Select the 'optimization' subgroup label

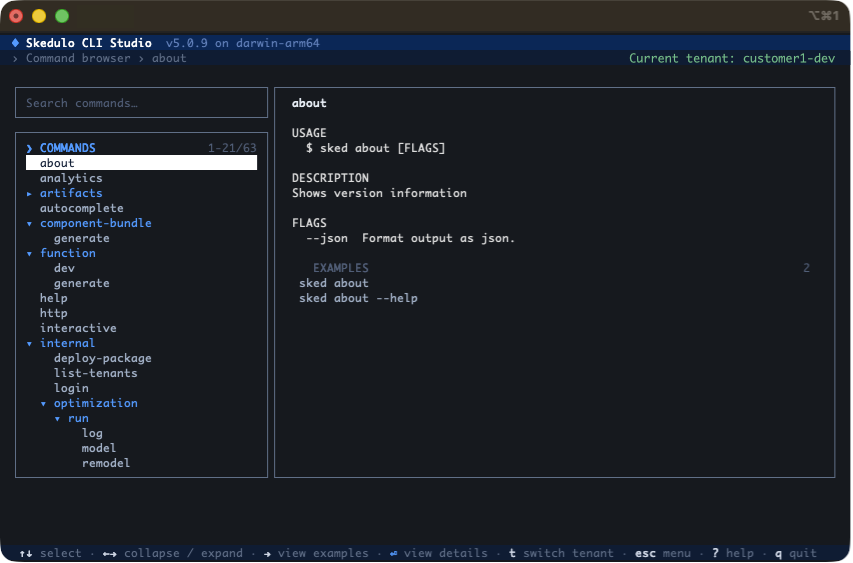point(96,403)
